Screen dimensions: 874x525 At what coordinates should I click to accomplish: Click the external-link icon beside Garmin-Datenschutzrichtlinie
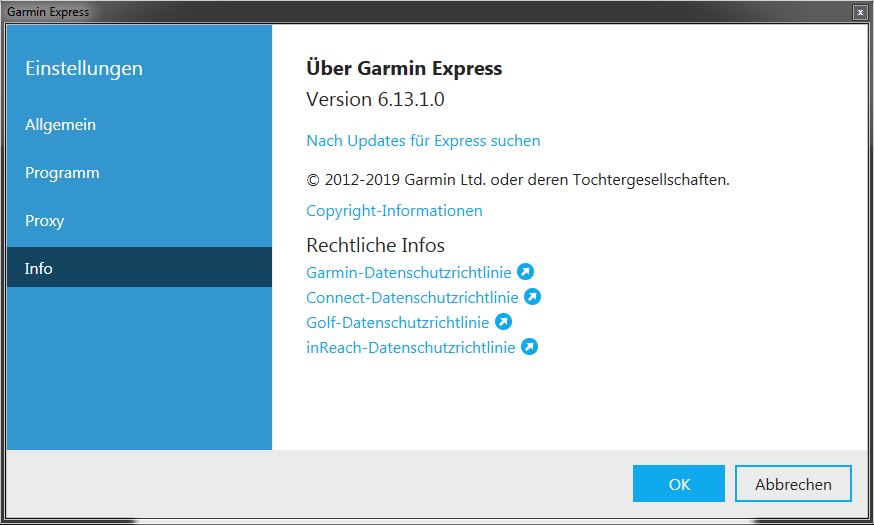coord(525,272)
